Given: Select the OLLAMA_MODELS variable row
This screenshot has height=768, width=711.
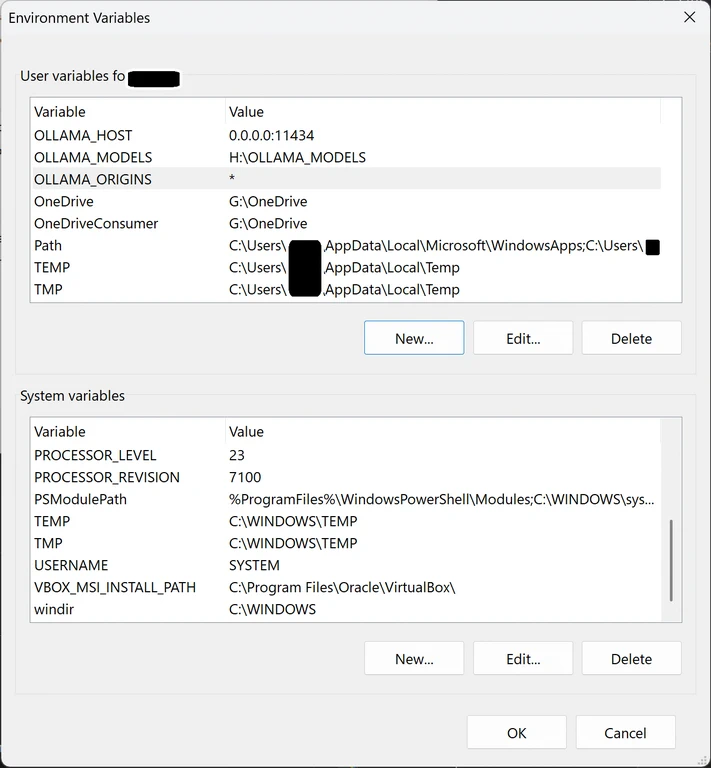Looking at the screenshot, I should point(93,157).
